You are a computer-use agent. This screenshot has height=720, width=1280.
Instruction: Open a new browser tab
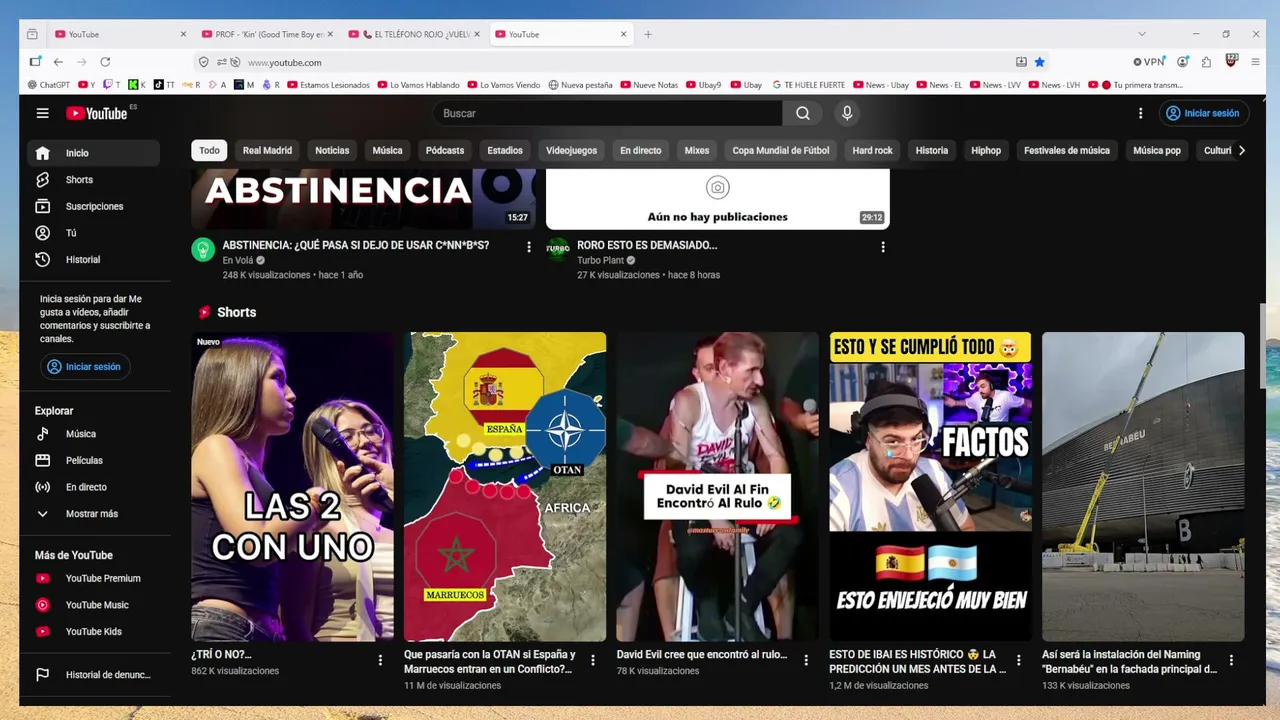(x=648, y=34)
